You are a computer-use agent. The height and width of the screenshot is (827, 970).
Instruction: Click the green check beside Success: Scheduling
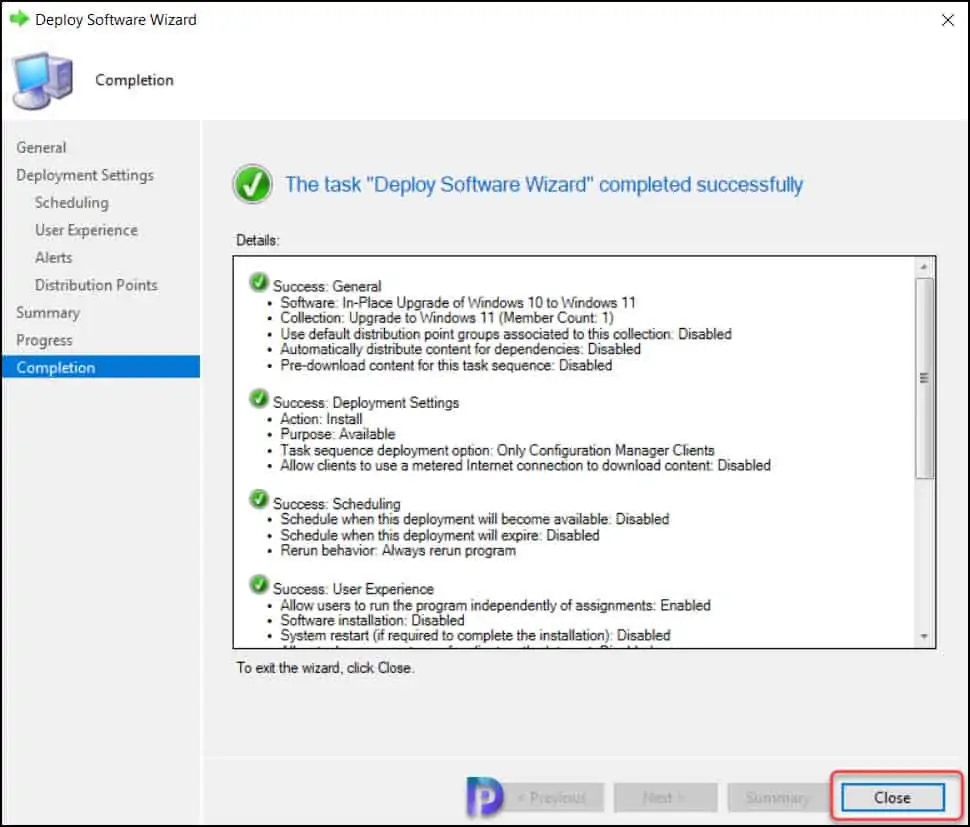pos(259,499)
